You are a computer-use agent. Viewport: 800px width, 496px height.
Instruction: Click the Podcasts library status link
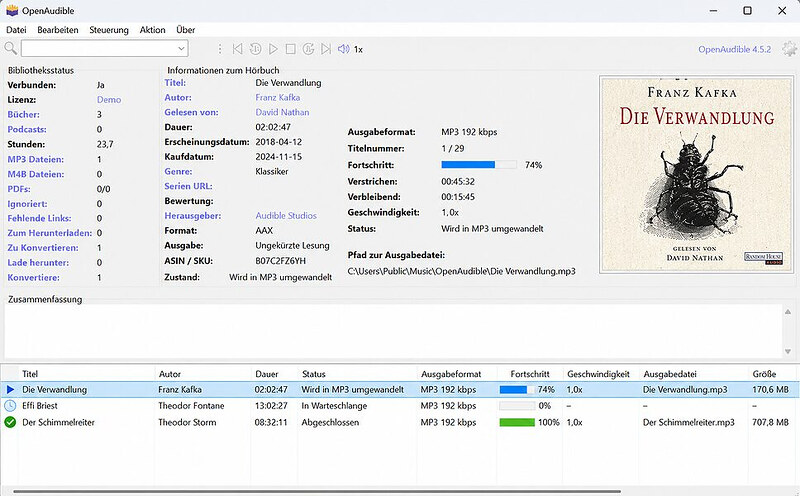tap(27, 129)
